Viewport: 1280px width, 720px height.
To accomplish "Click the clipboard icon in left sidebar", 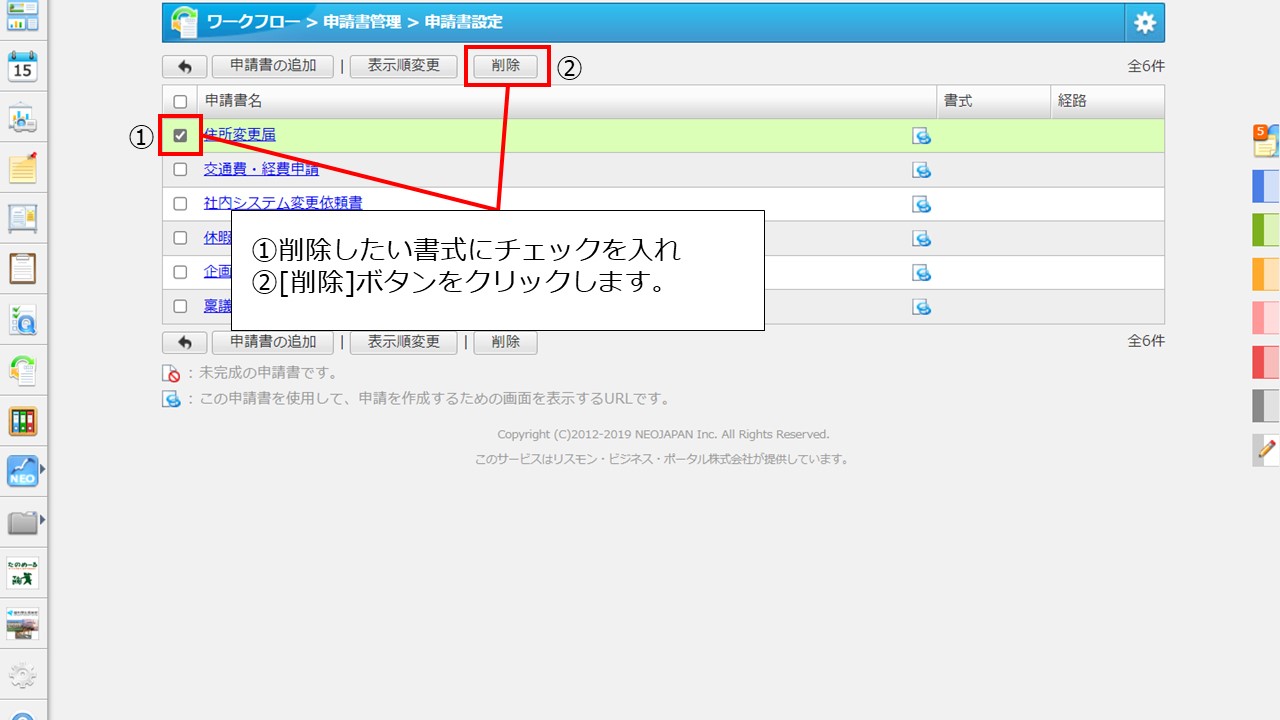I will [22, 268].
